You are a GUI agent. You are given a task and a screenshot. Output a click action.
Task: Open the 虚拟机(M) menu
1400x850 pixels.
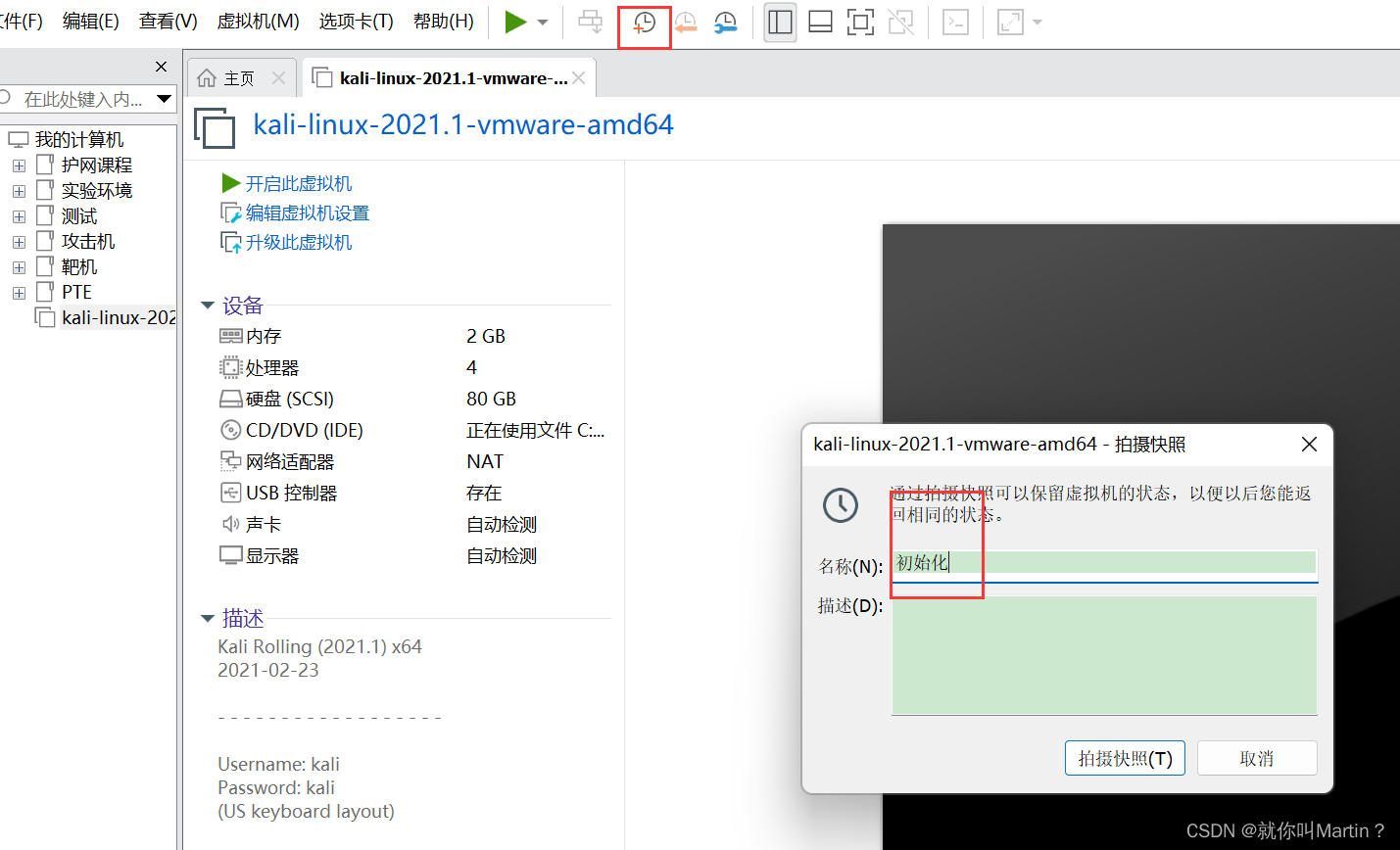tap(258, 22)
